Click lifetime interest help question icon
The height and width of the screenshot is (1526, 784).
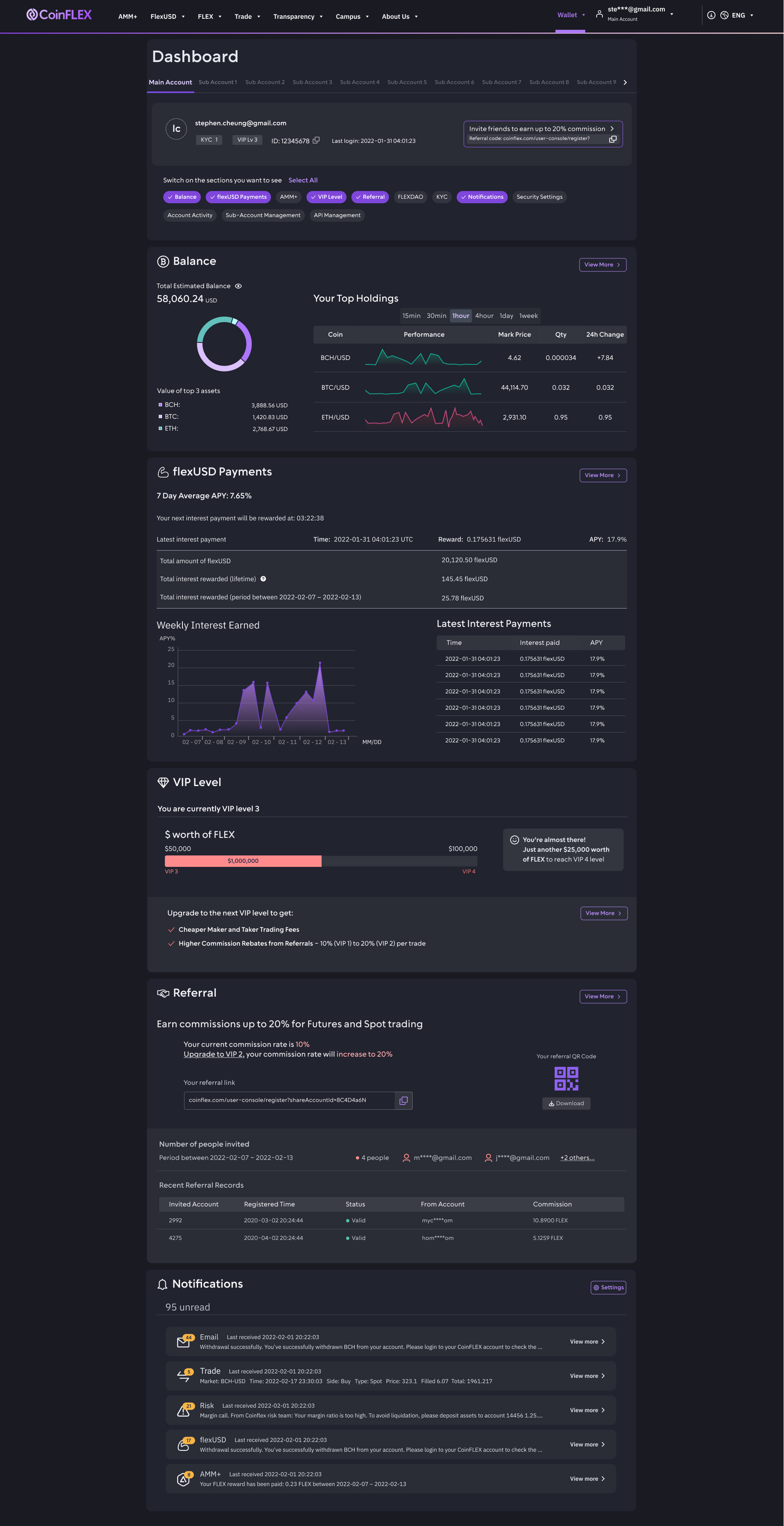(x=263, y=579)
